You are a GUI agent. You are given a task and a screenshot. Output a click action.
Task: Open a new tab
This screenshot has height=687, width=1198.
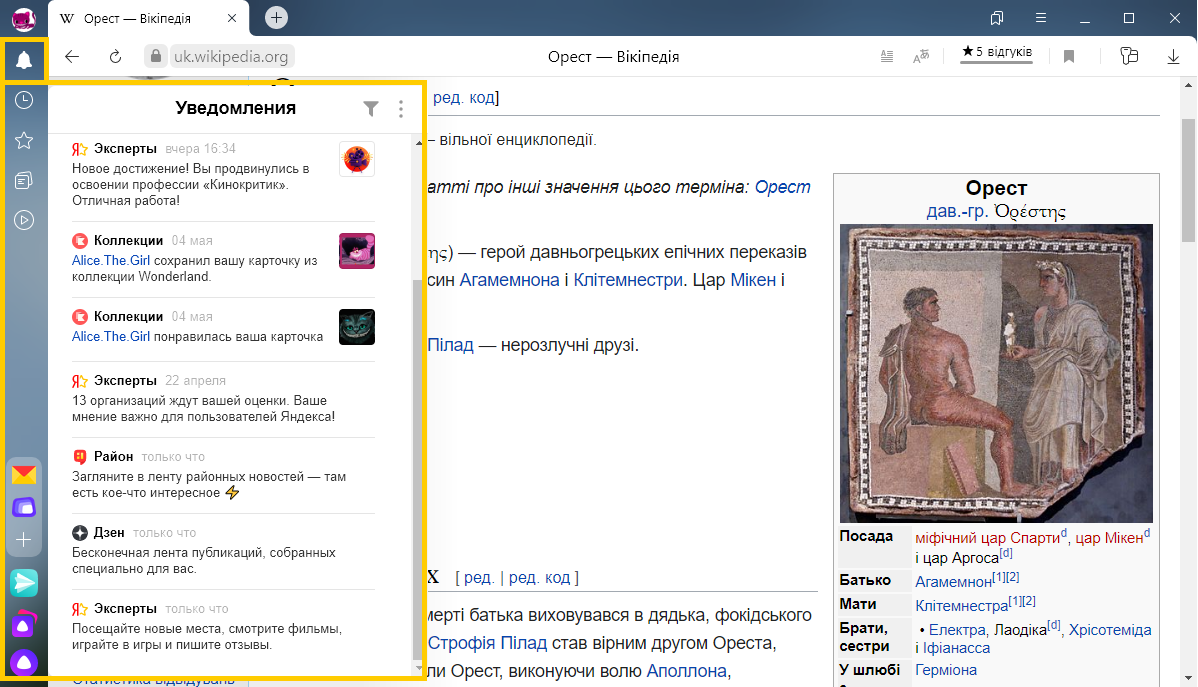click(x=276, y=17)
